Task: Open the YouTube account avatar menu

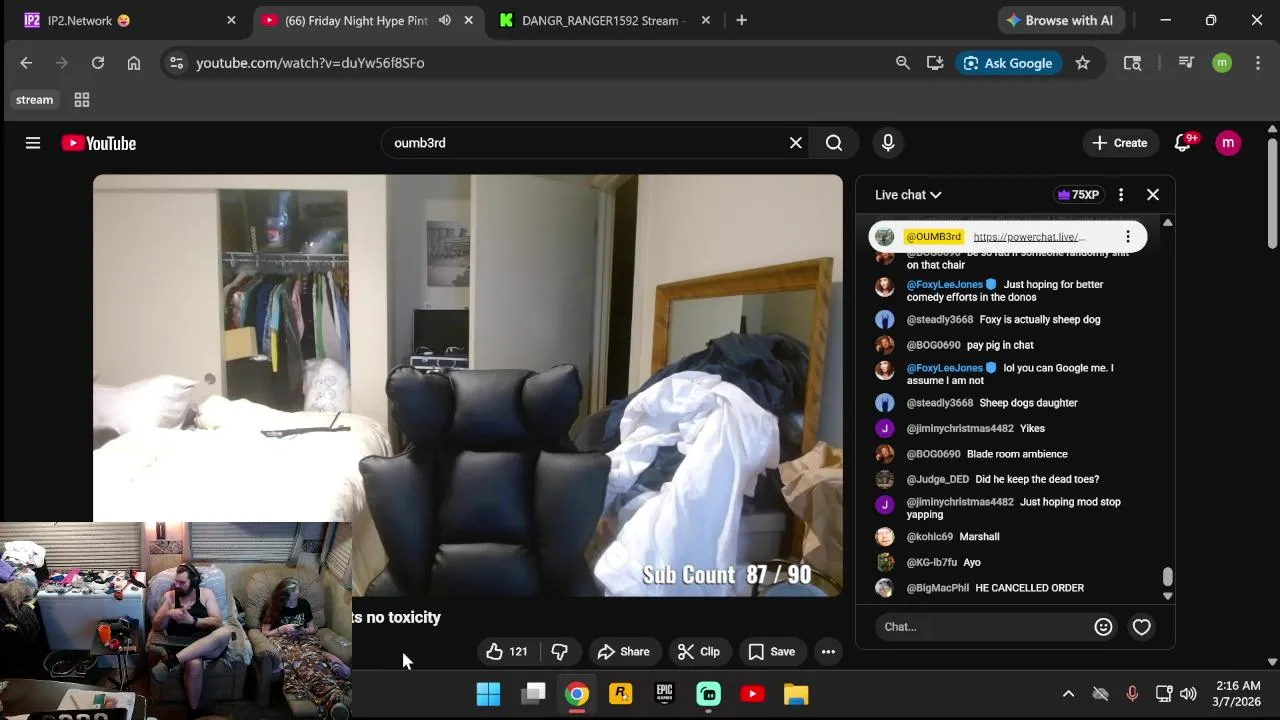Action: pos(1228,143)
